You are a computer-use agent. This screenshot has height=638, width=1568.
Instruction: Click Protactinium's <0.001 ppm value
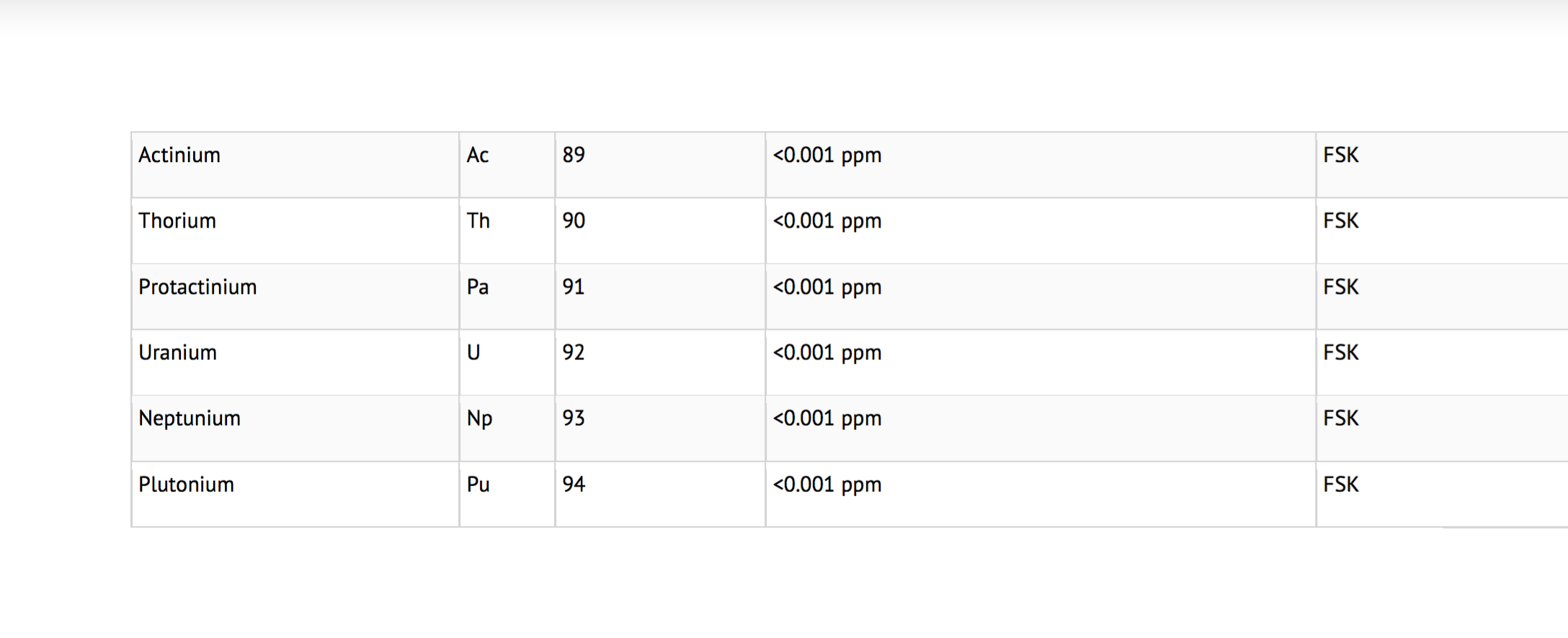[x=827, y=287]
